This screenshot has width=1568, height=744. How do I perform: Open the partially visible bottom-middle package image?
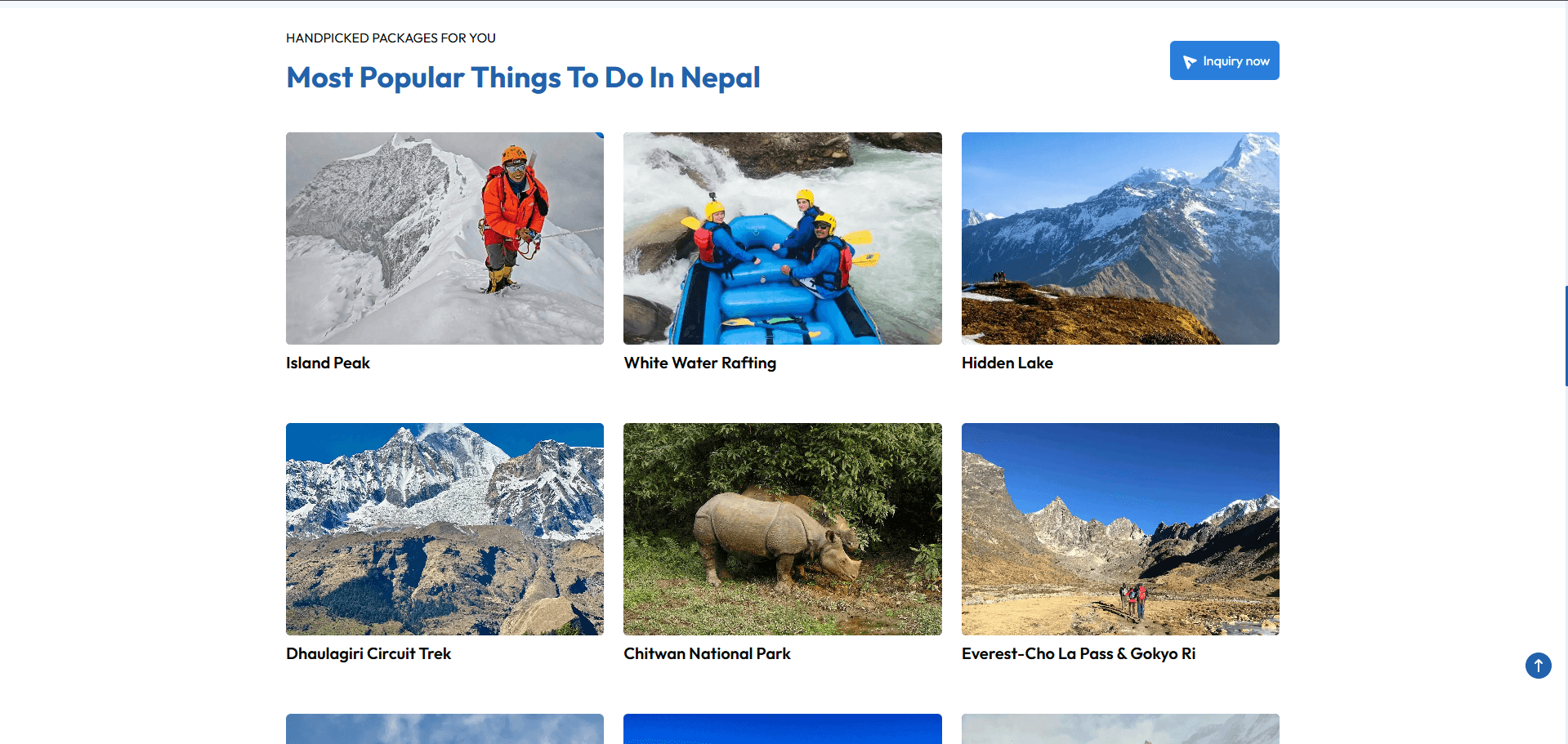tap(782, 729)
